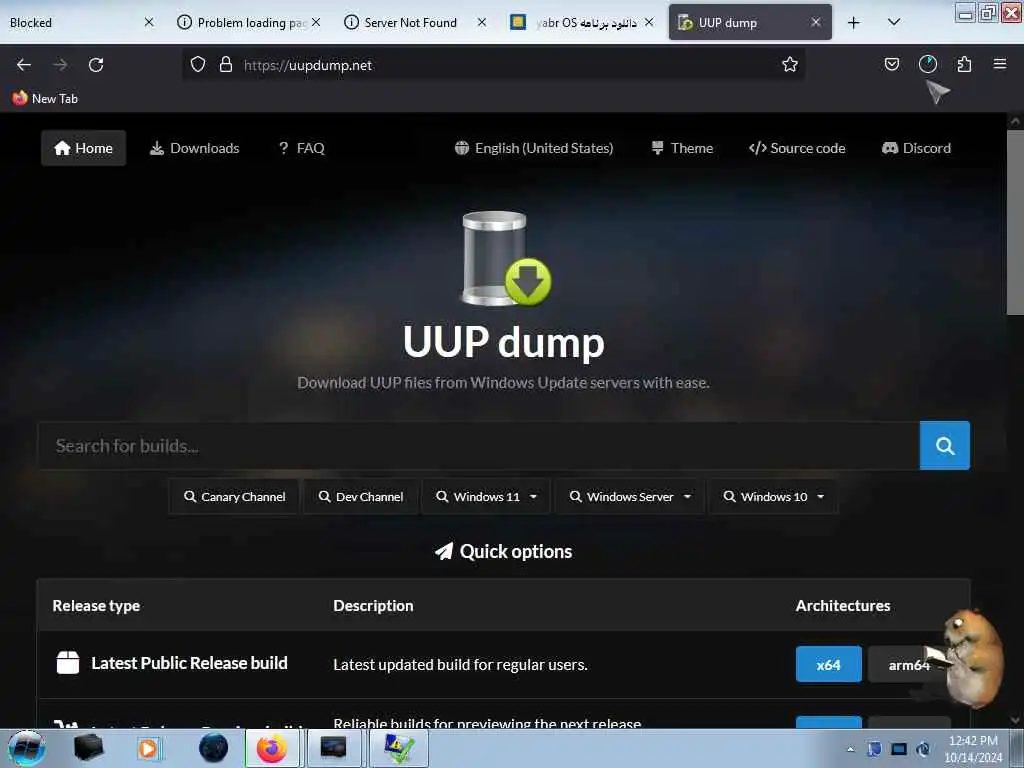
Task: Reload the page with the refresh icon
Action: pos(96,65)
